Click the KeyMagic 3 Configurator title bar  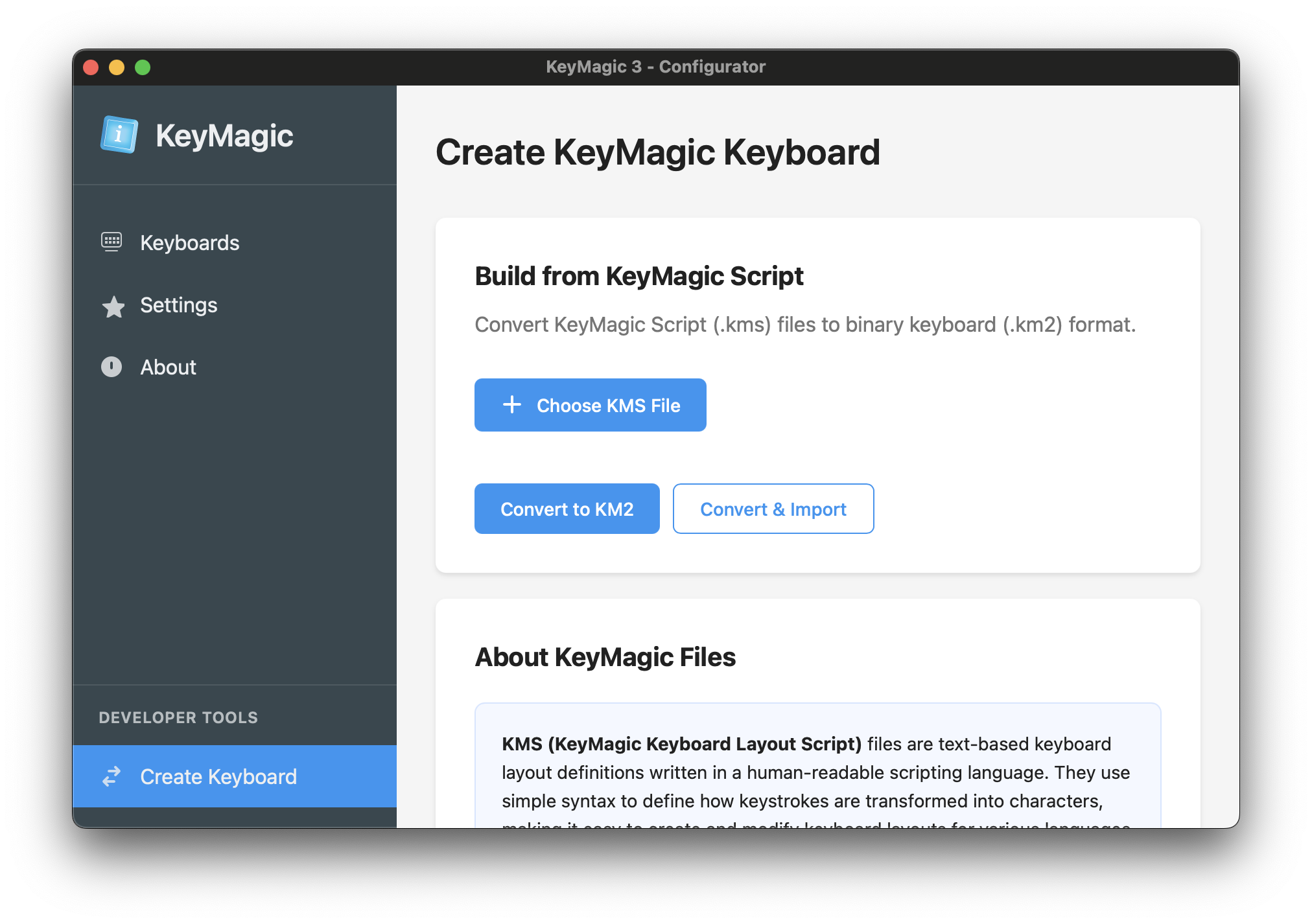click(x=655, y=65)
